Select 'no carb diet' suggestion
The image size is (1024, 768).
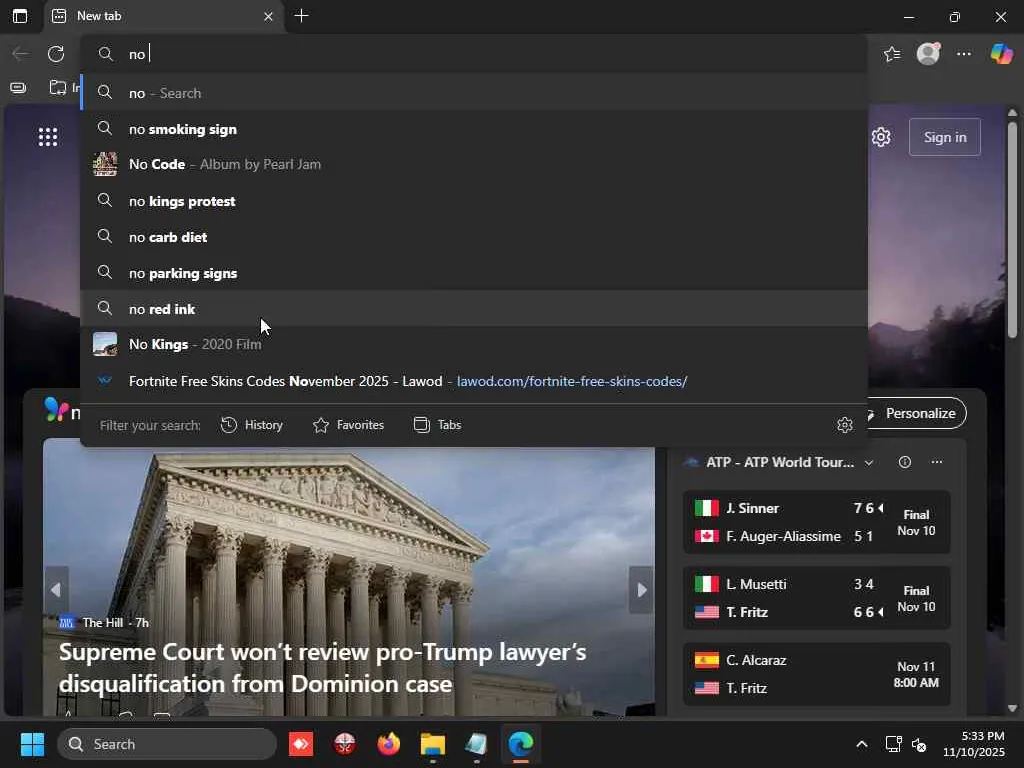point(473,236)
